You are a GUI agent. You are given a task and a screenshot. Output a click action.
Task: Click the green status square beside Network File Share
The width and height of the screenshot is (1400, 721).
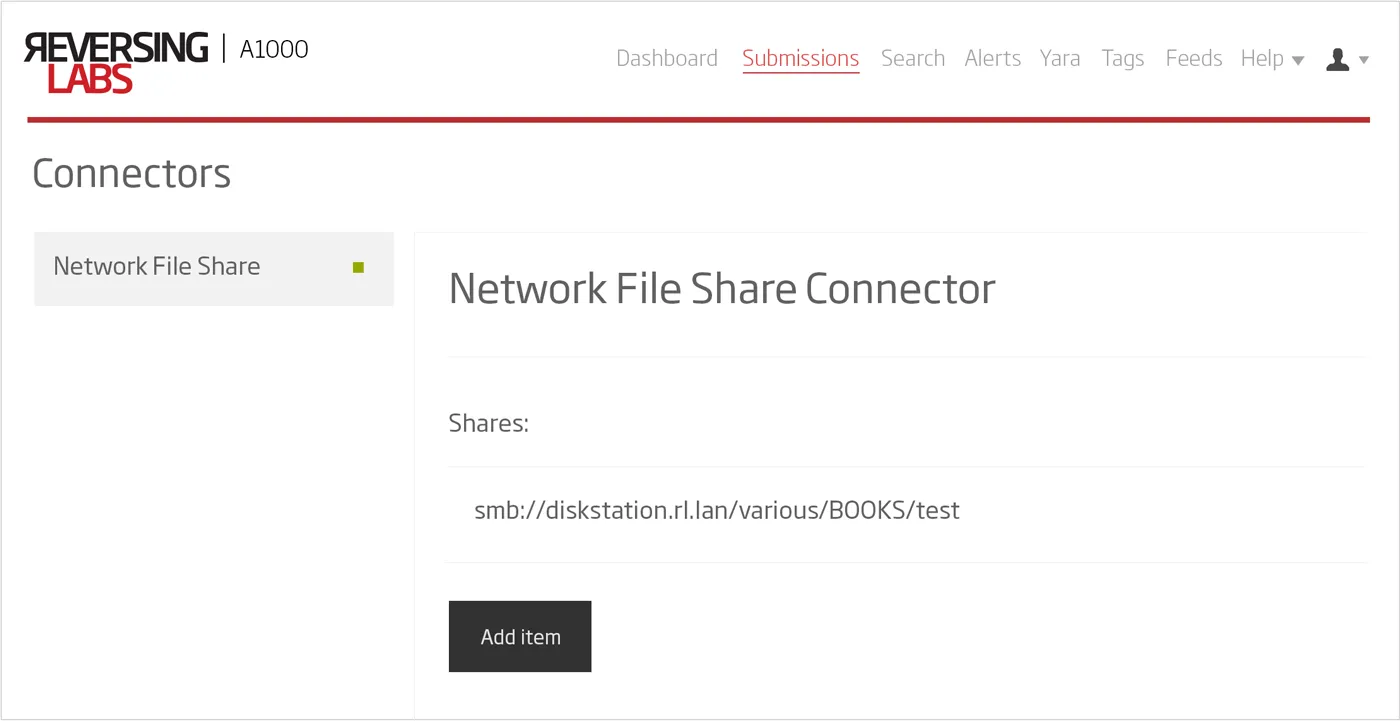[358, 268]
